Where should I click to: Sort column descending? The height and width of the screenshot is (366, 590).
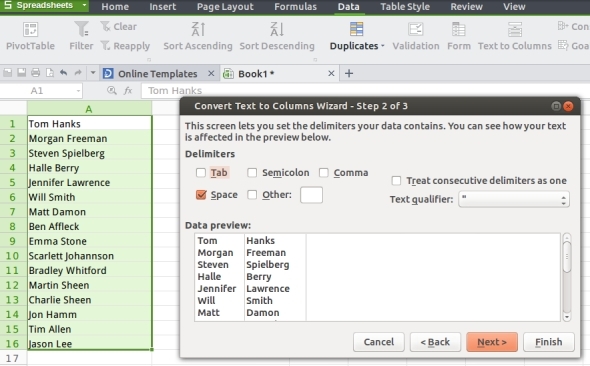pyautogui.click(x=277, y=36)
